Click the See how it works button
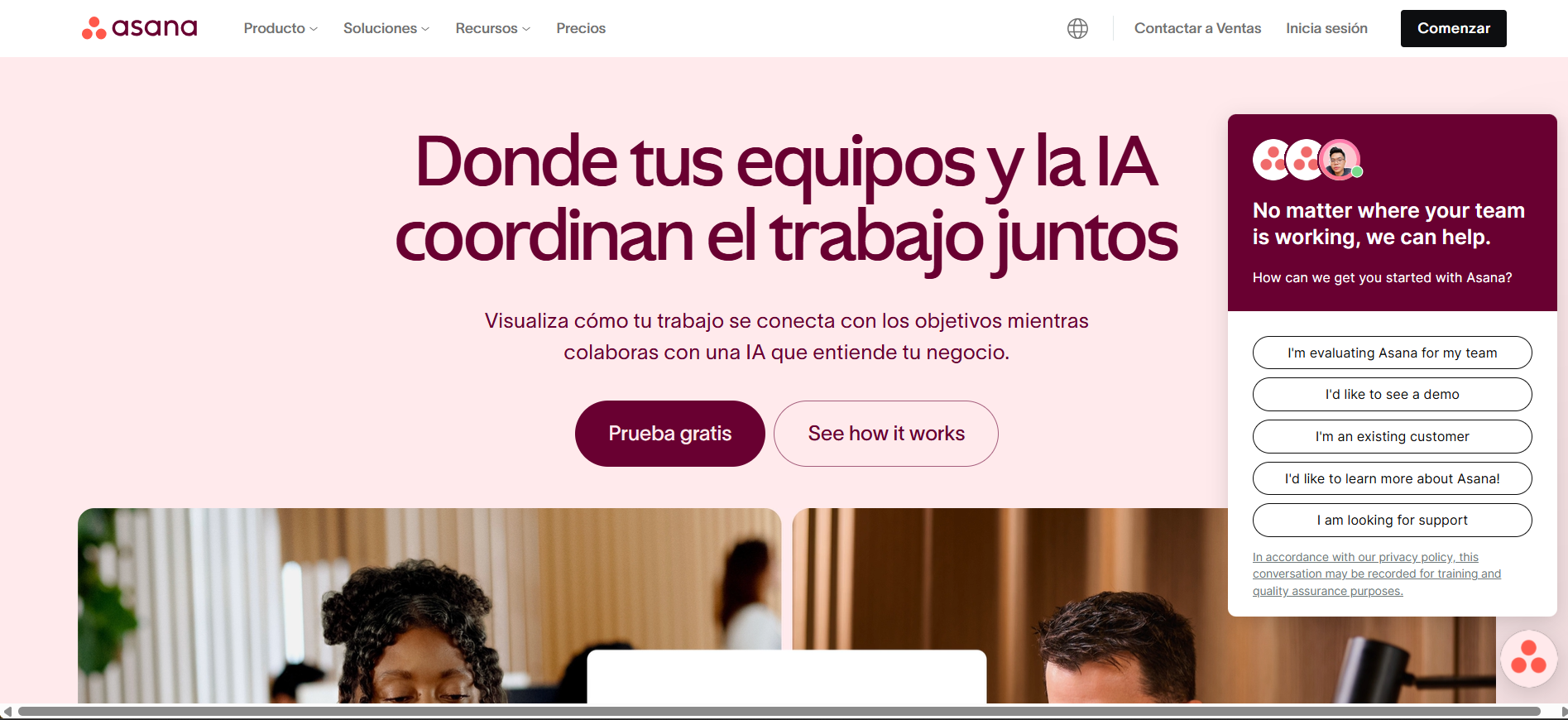The image size is (1568, 720). (x=886, y=434)
